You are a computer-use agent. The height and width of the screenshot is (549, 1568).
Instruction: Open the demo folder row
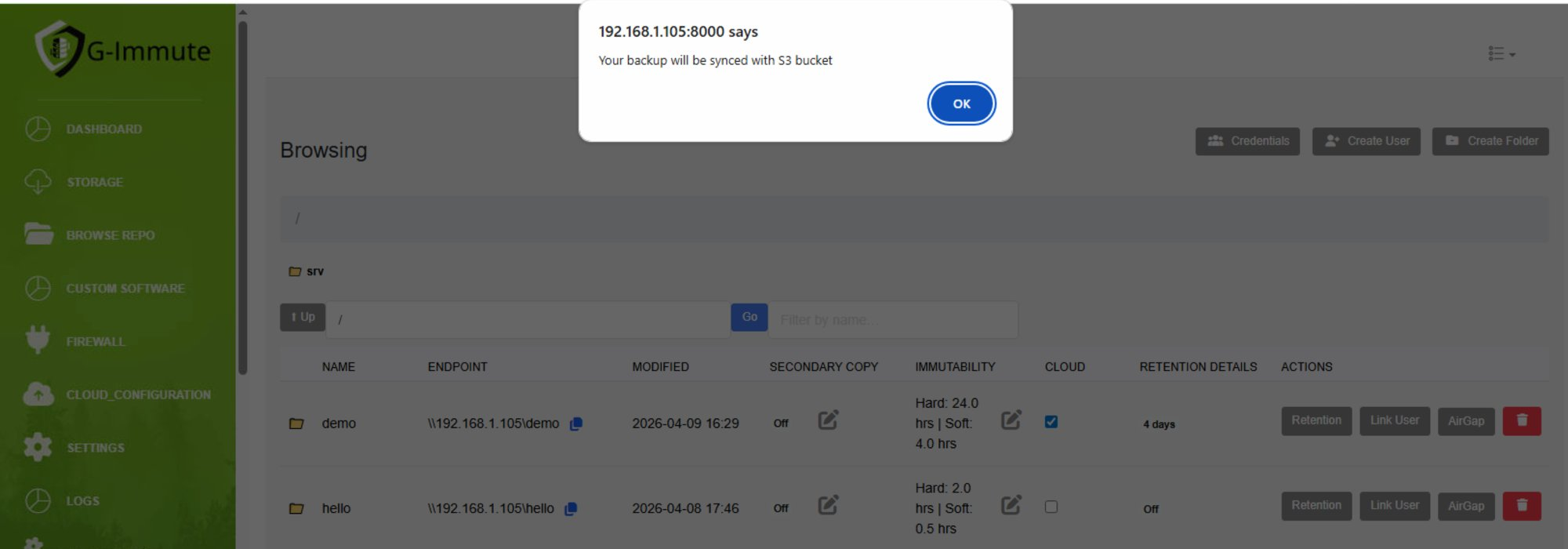(339, 424)
